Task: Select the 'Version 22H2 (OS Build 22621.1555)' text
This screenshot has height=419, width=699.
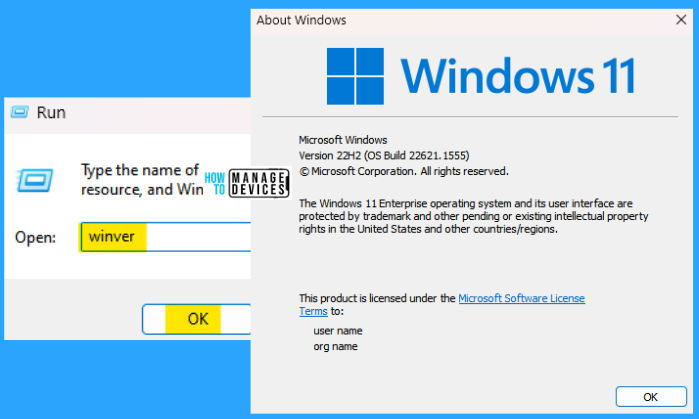Action: coord(384,156)
